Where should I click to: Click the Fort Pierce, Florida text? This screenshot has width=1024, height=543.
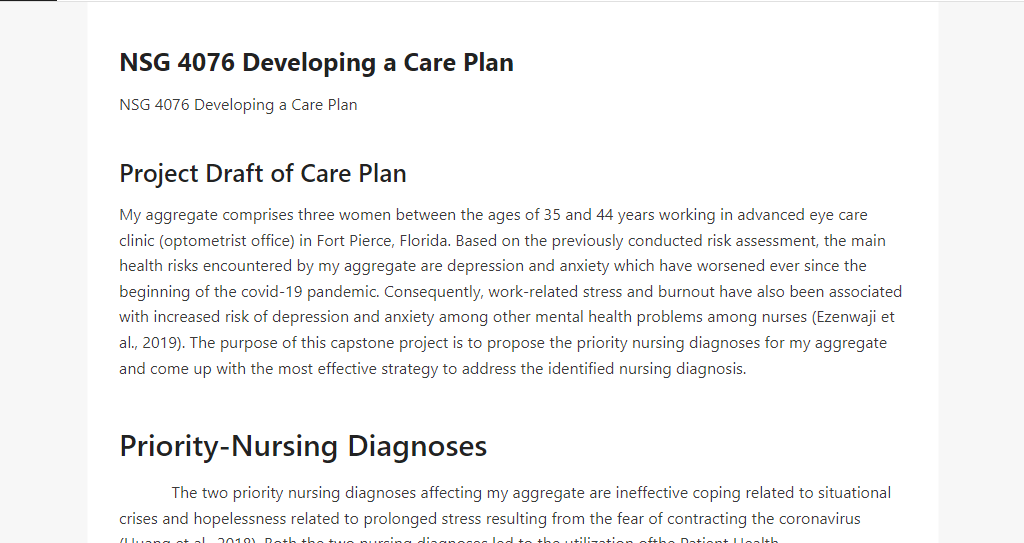(383, 241)
